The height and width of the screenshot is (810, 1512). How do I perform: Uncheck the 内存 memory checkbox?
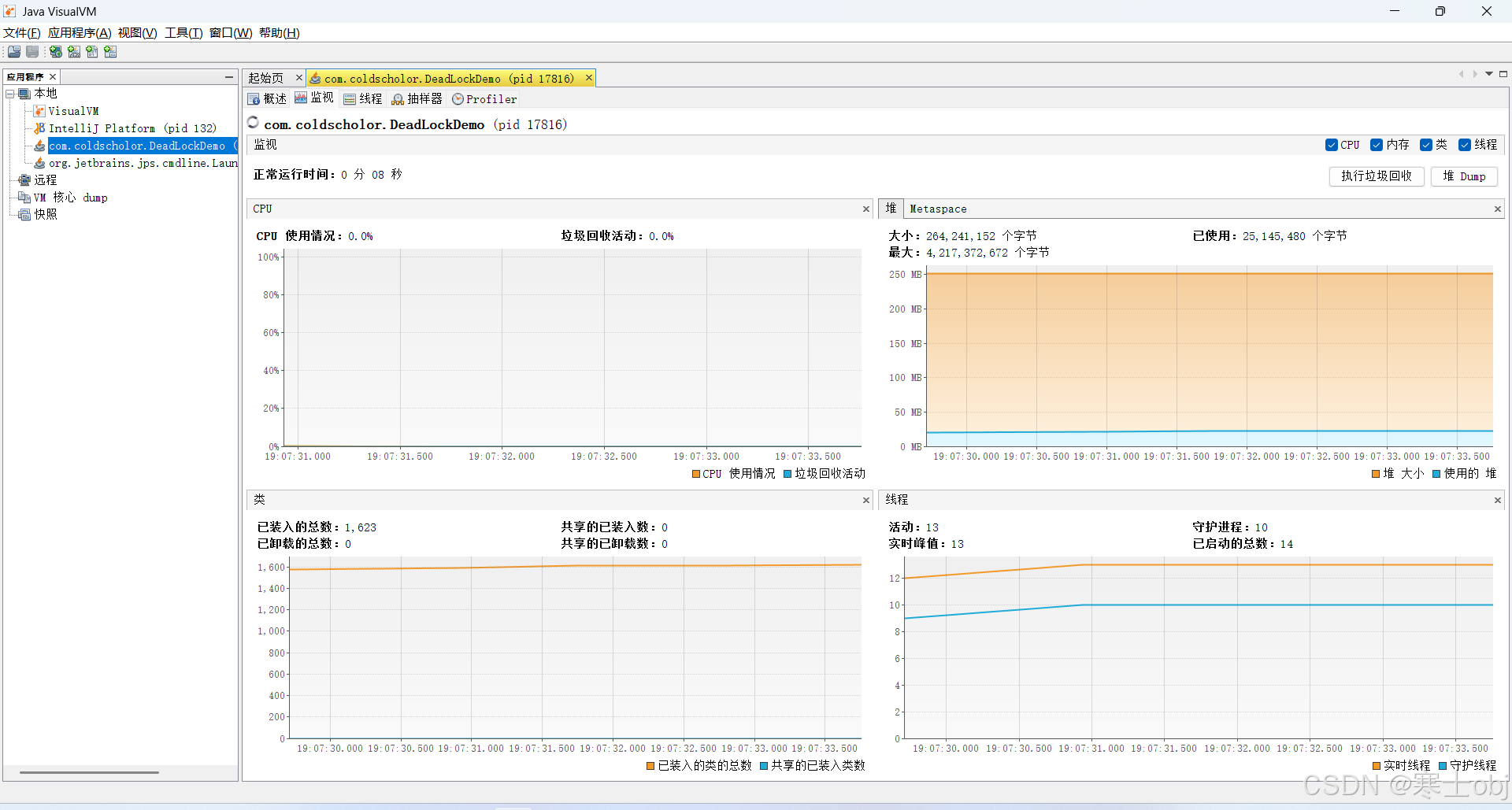point(1377,145)
